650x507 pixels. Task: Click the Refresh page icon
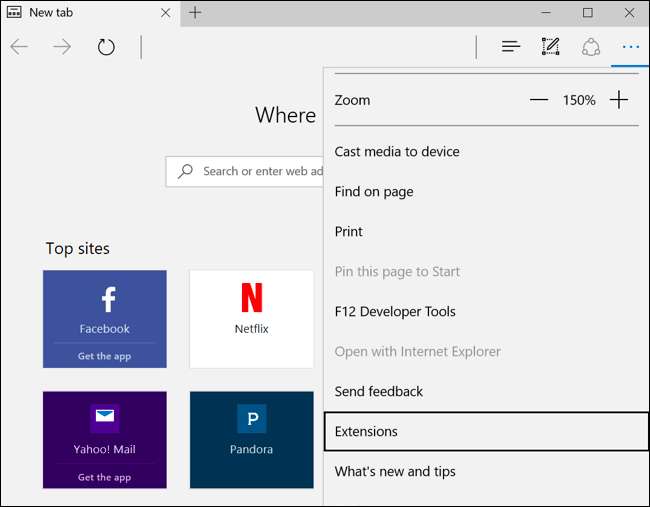click(x=106, y=47)
